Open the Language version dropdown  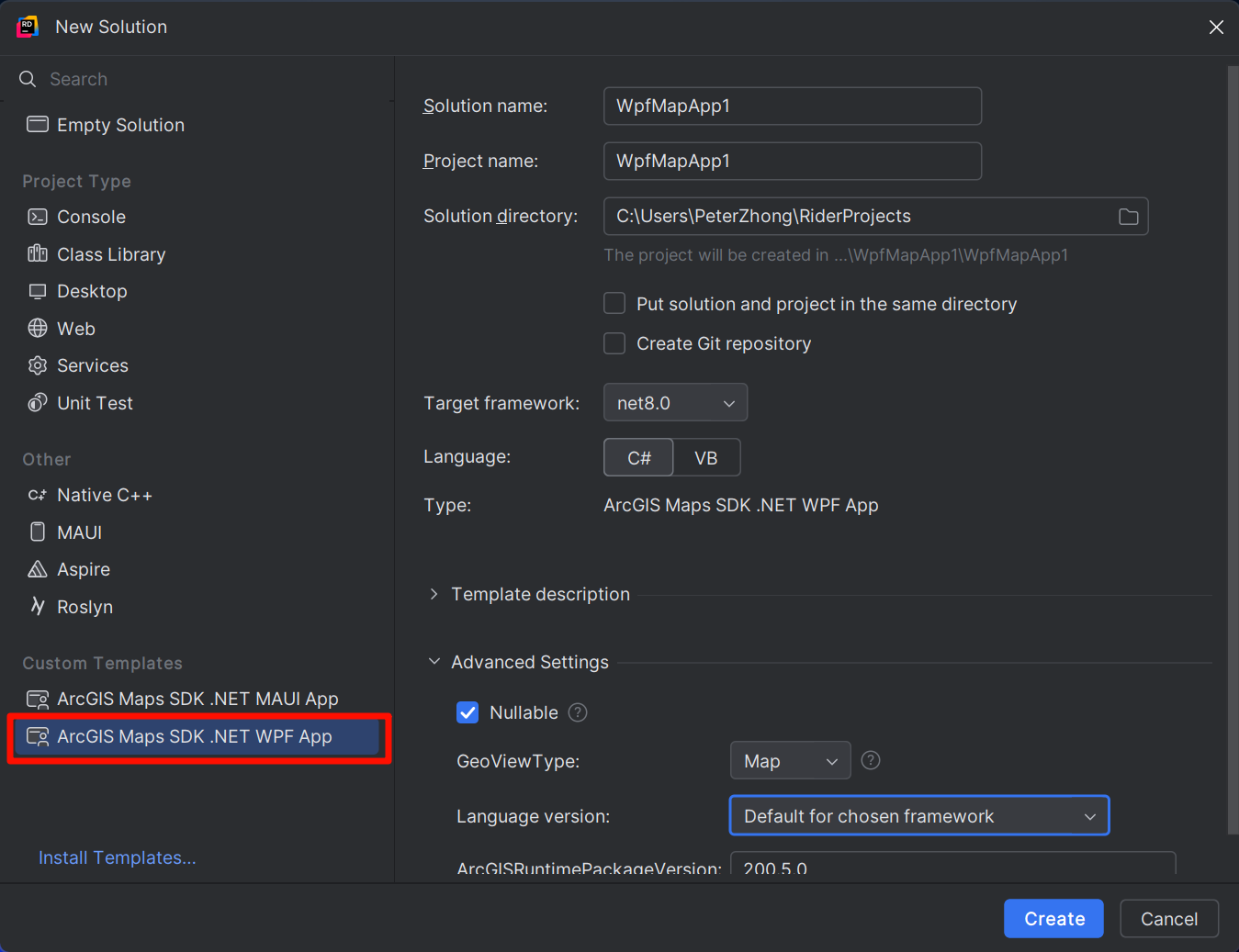coord(919,815)
